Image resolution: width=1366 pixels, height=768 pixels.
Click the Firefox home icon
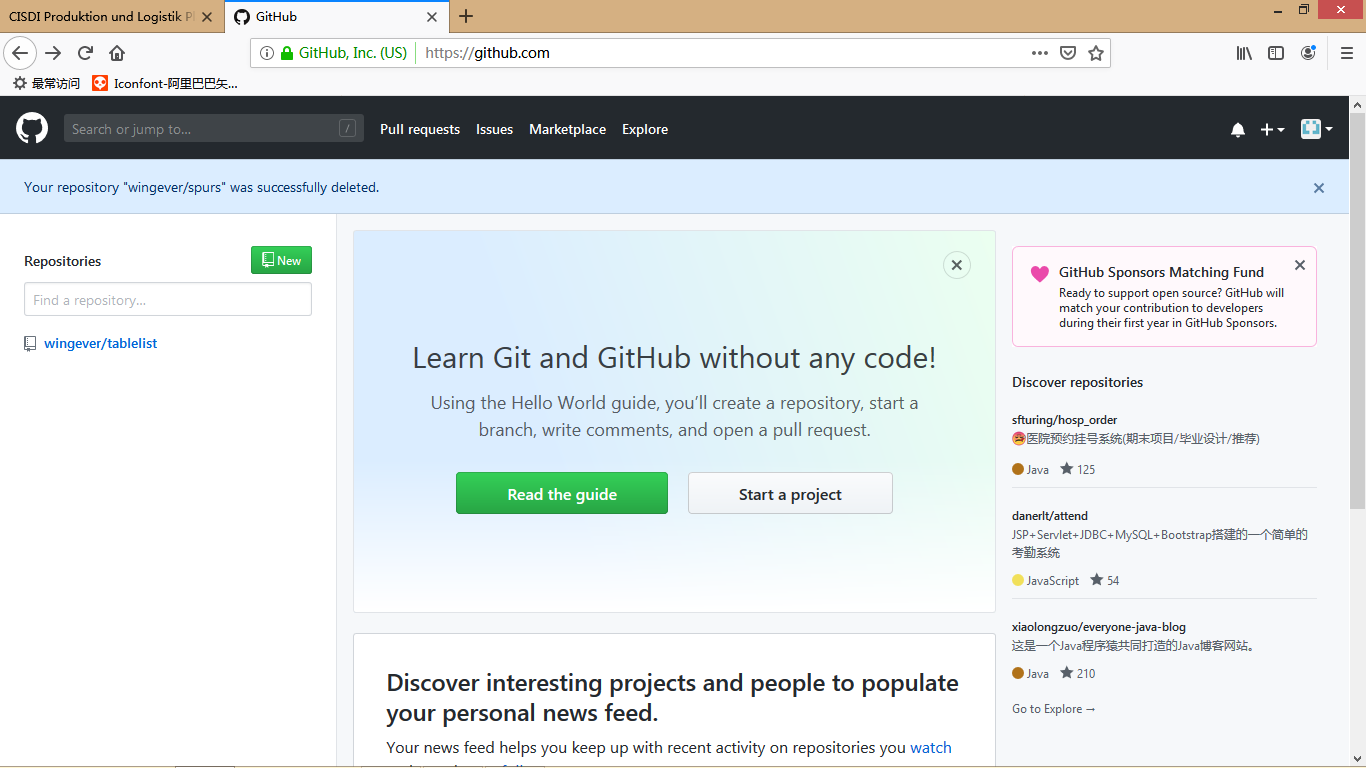(x=117, y=53)
